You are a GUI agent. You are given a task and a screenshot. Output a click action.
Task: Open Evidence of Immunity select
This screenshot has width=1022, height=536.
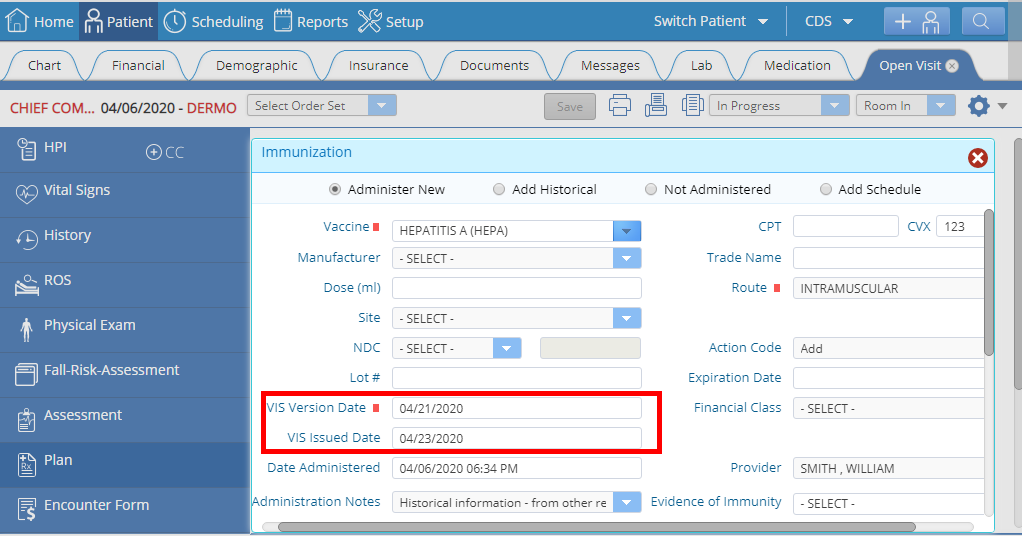[888, 503]
